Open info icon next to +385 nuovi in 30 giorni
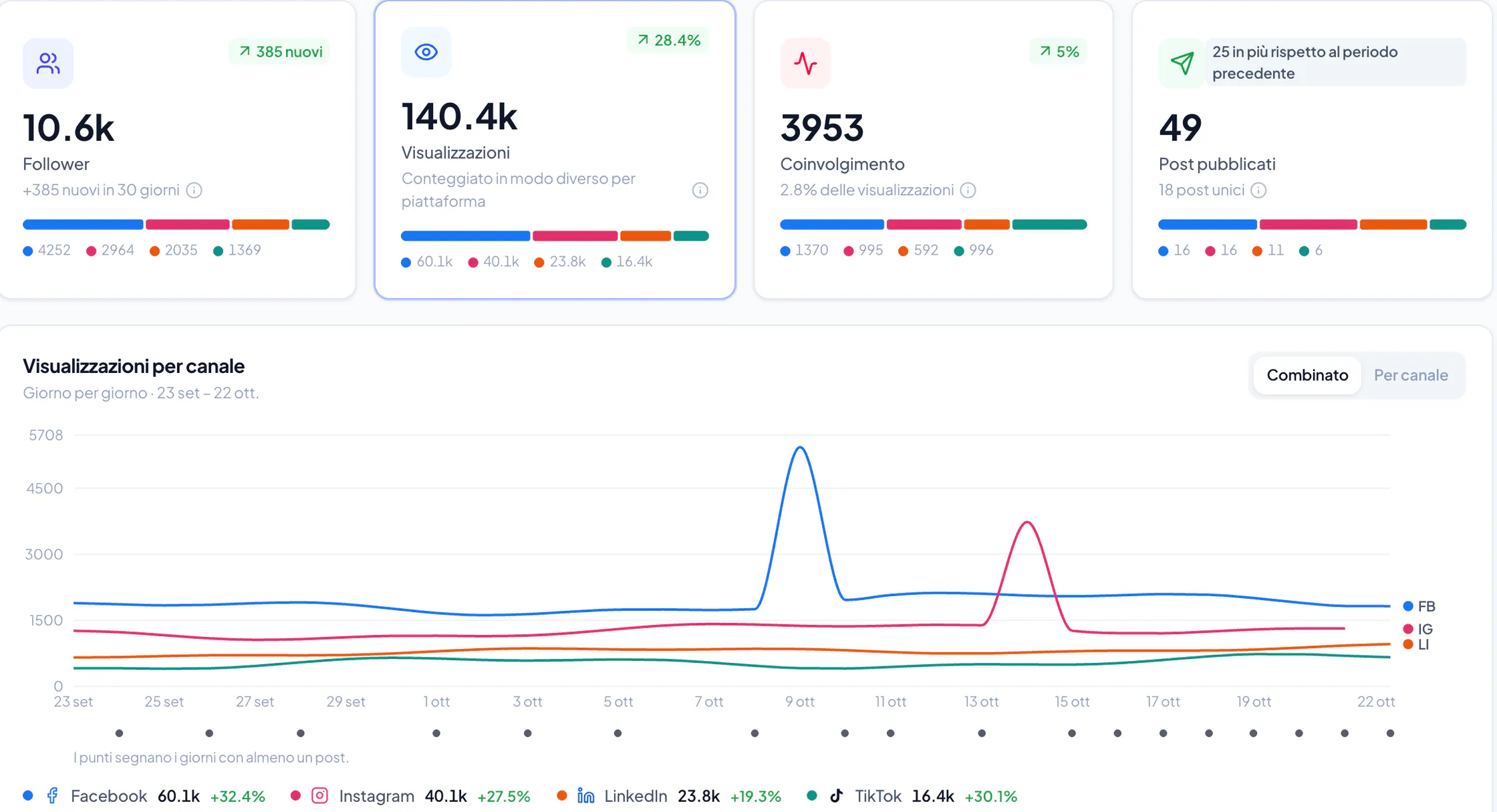Image resolution: width=1497 pixels, height=812 pixels. [x=194, y=190]
